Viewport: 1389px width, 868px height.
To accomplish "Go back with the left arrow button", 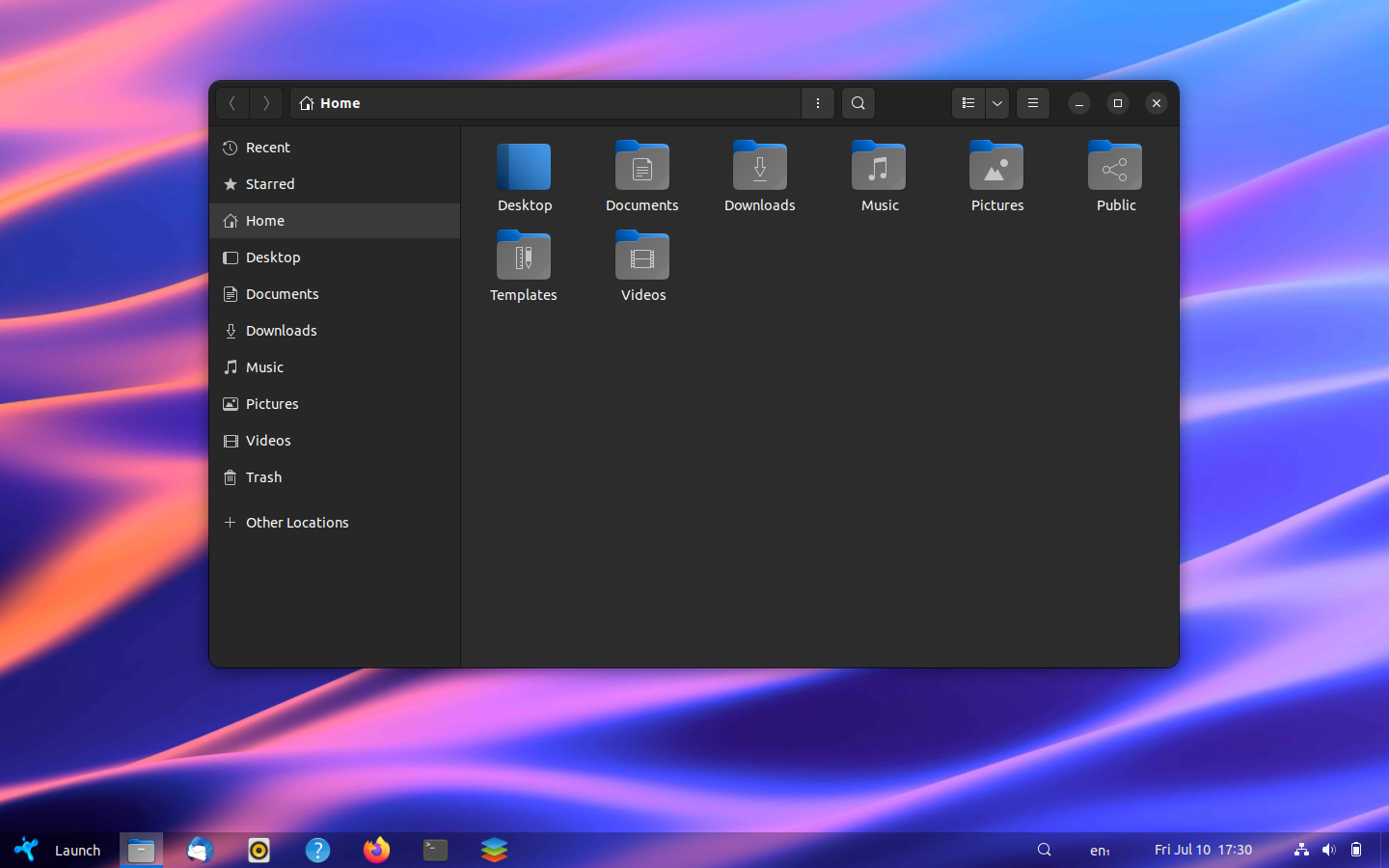I will click(232, 103).
